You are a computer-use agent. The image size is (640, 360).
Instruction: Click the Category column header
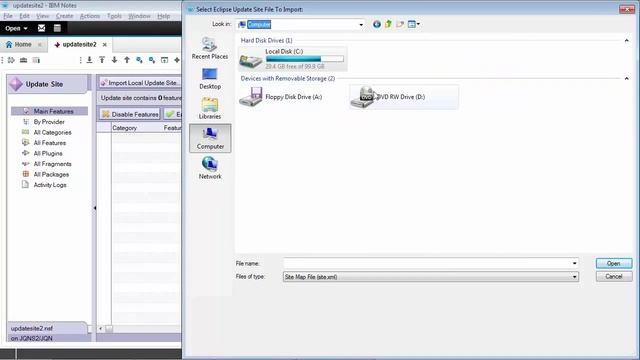pos(124,128)
